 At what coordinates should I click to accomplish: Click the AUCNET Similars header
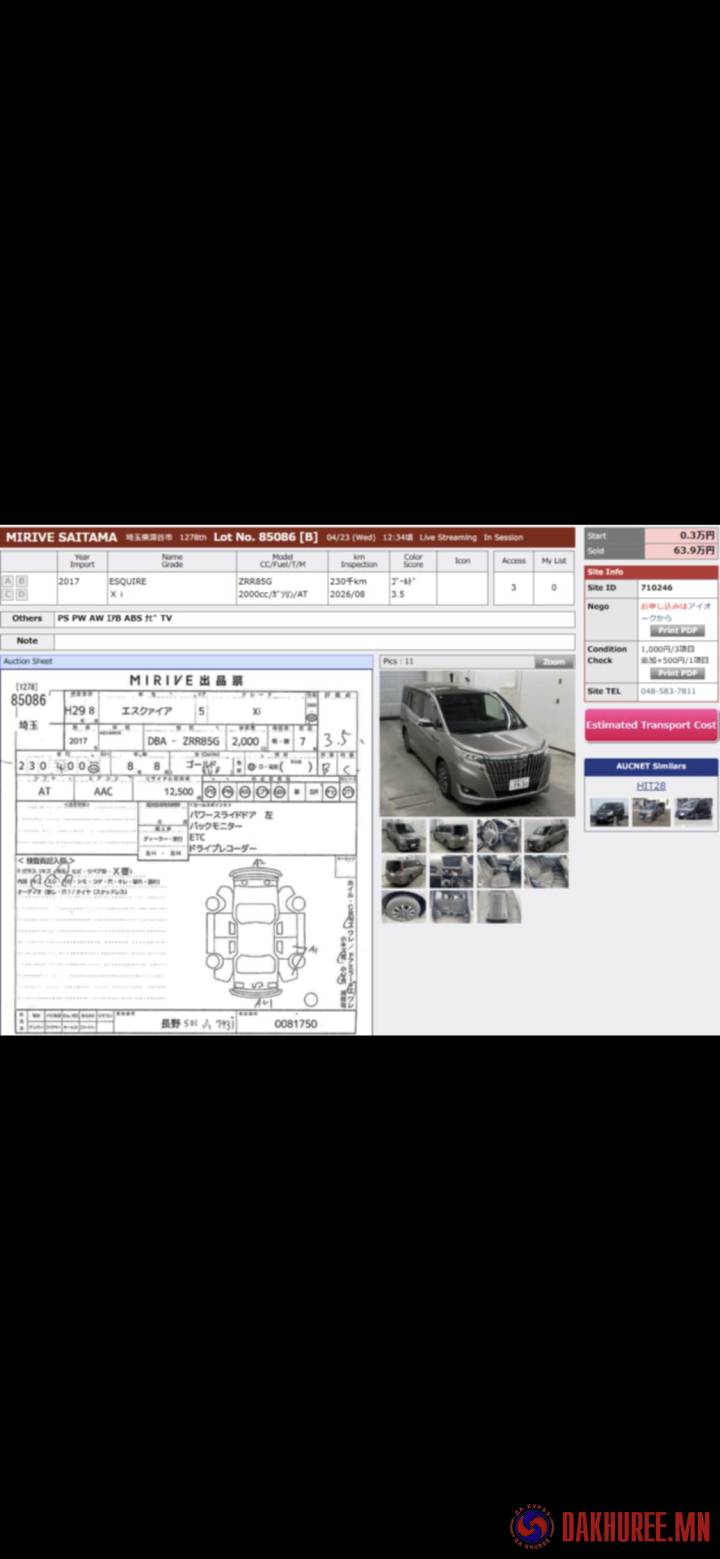(x=651, y=766)
